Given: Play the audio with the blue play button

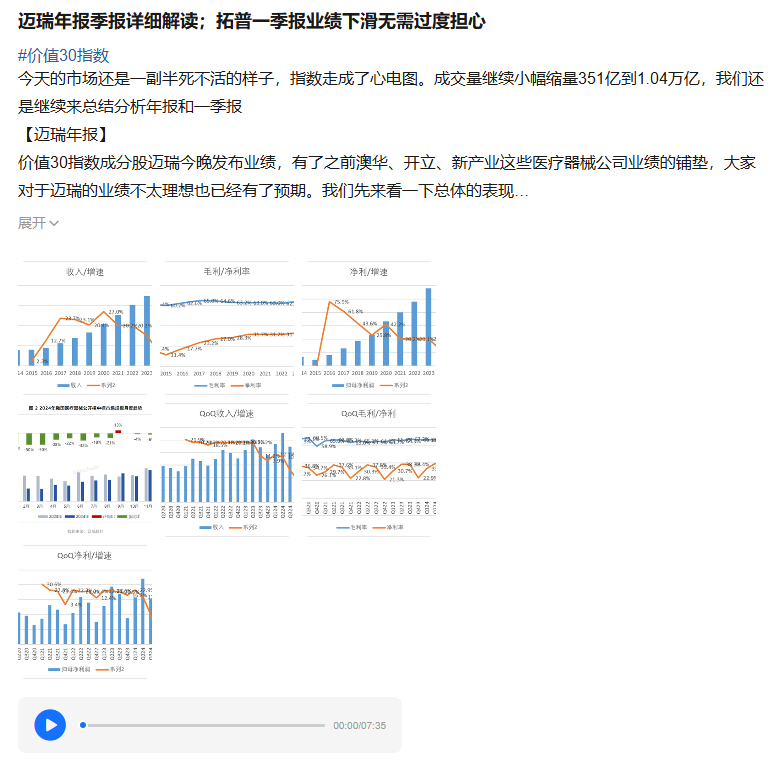Looking at the screenshot, I should click(50, 725).
